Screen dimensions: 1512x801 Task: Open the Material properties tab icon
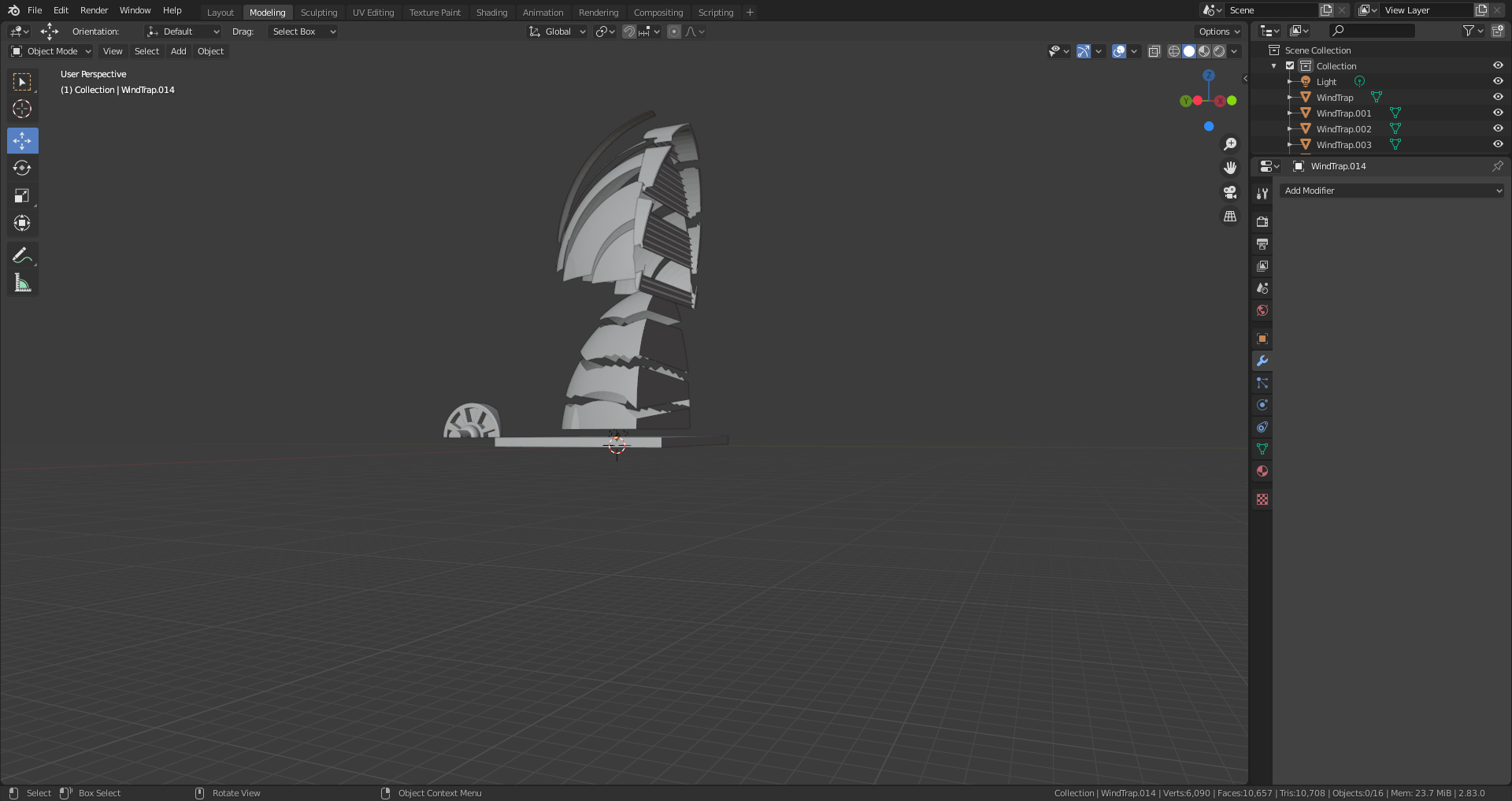1262,471
